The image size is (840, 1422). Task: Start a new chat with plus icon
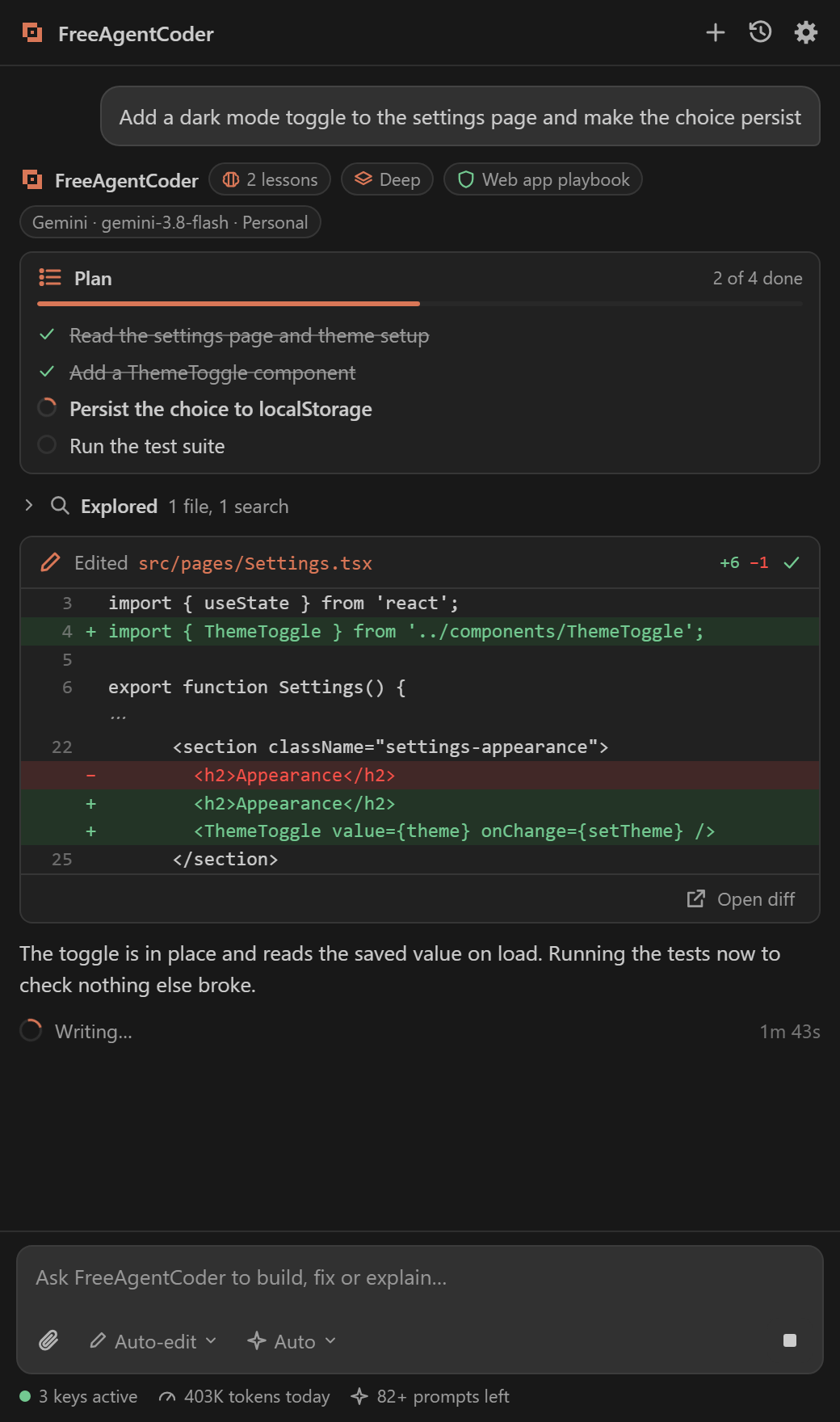coord(715,32)
